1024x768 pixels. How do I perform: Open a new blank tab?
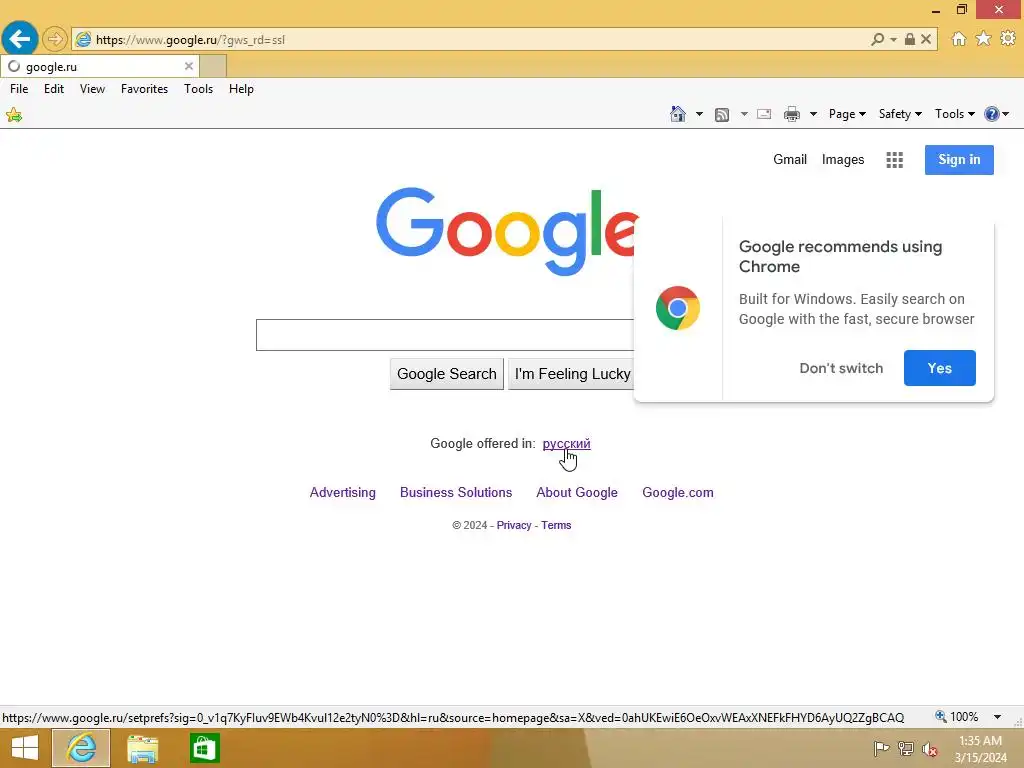click(x=213, y=66)
